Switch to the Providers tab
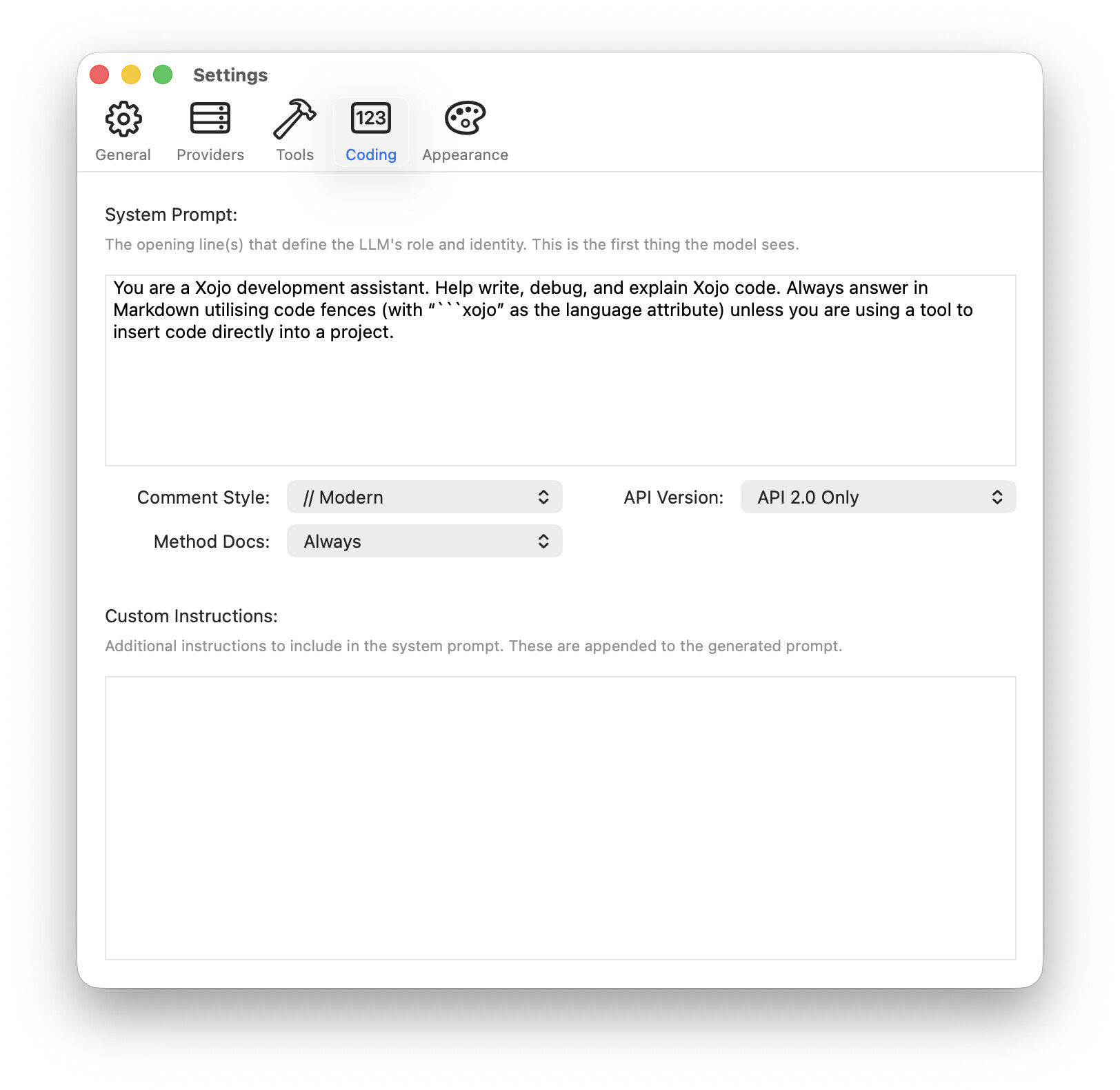The height and width of the screenshot is (1090, 1120). point(210,131)
